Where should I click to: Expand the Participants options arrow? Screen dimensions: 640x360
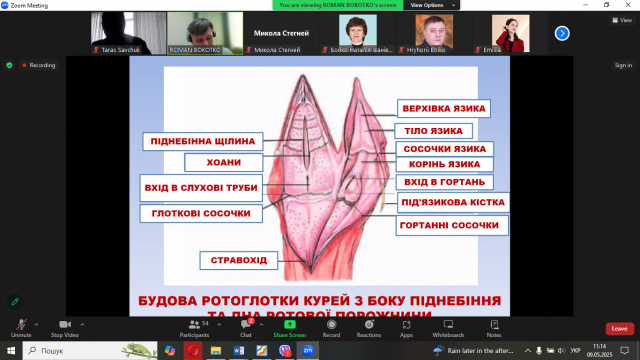[x=219, y=325]
